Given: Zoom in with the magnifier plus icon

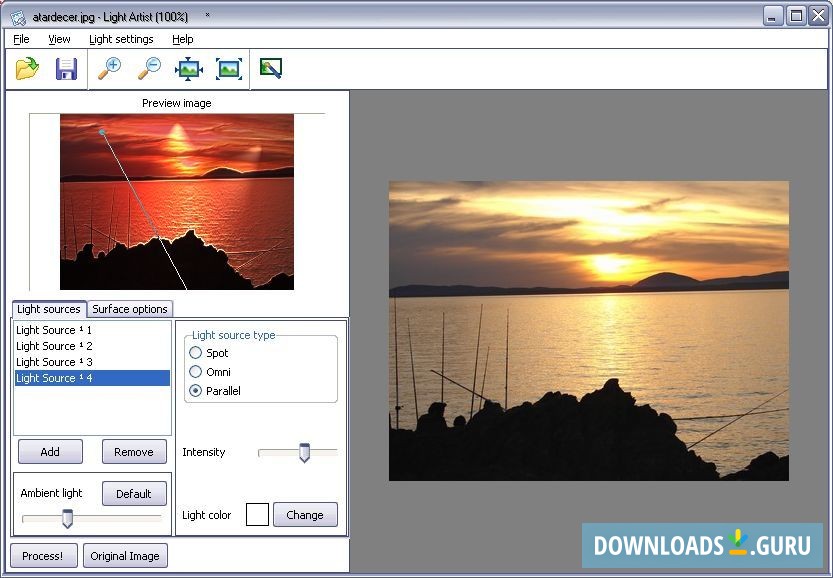Looking at the screenshot, I should point(110,69).
